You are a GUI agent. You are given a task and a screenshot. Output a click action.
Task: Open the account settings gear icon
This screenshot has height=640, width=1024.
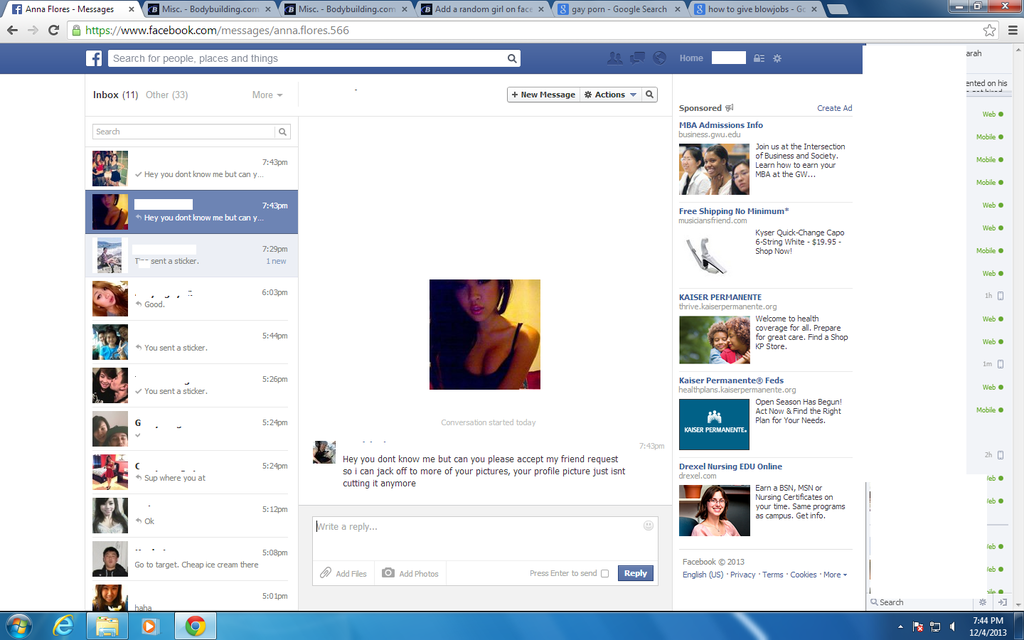tap(777, 58)
